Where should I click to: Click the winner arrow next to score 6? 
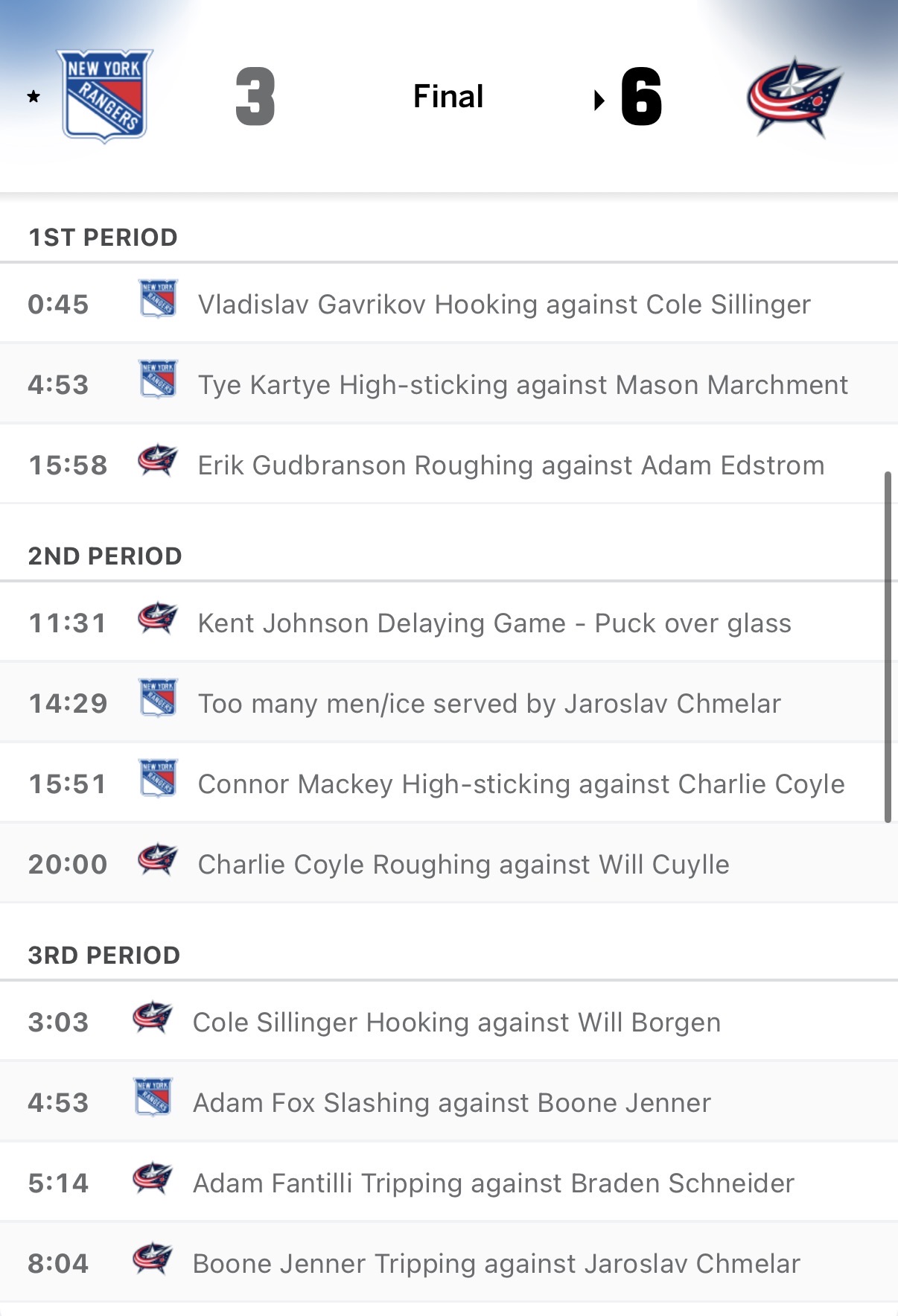tap(599, 100)
